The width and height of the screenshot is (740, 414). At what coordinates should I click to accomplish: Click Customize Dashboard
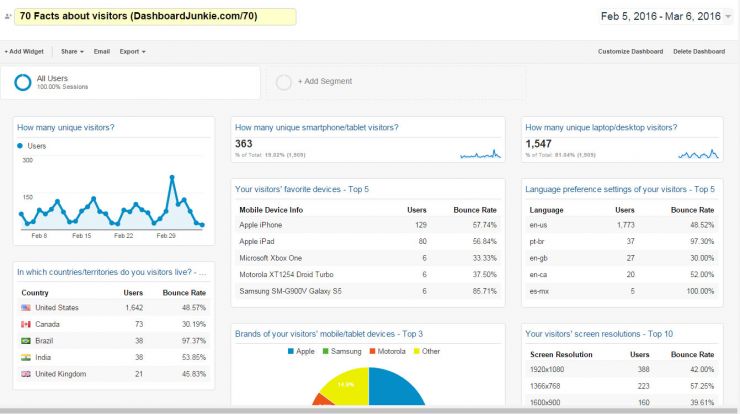click(631, 51)
